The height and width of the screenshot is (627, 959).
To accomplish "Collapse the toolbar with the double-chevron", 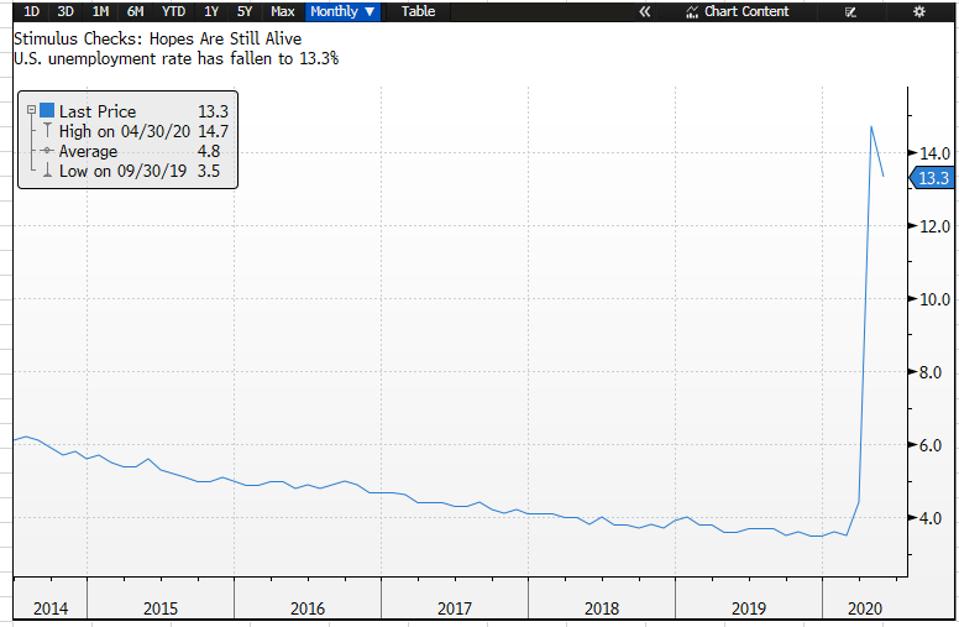I will [x=645, y=11].
